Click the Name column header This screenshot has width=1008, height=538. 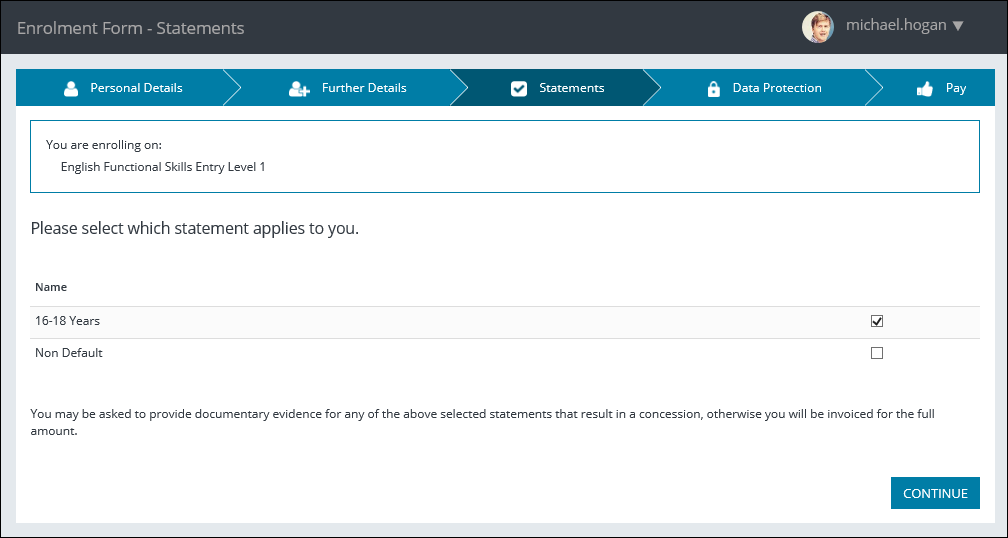(51, 287)
